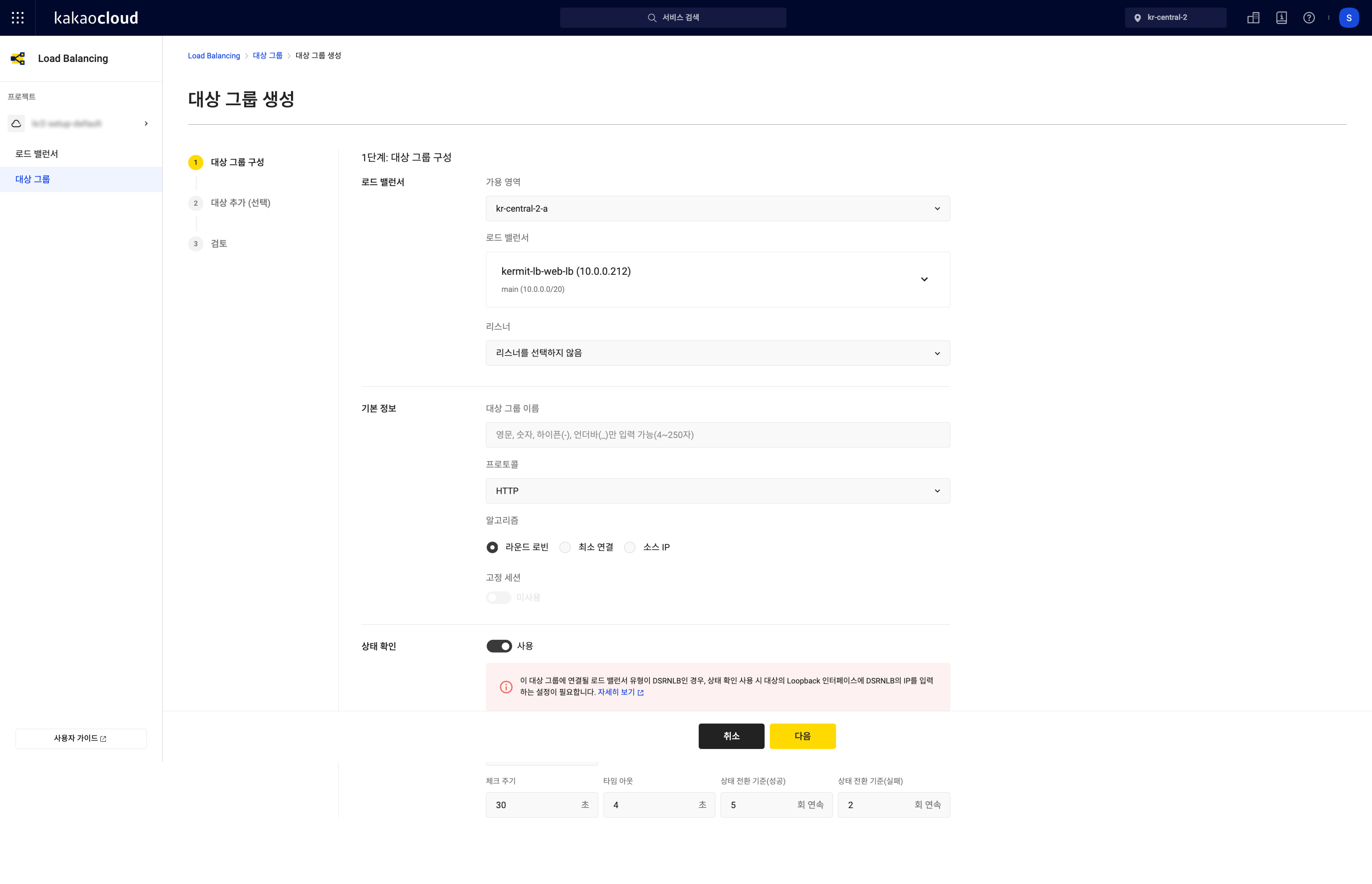This screenshot has width=1372, height=884.
Task: Open 대상 그룹 sidebar menu
Action: pyautogui.click(x=81, y=179)
